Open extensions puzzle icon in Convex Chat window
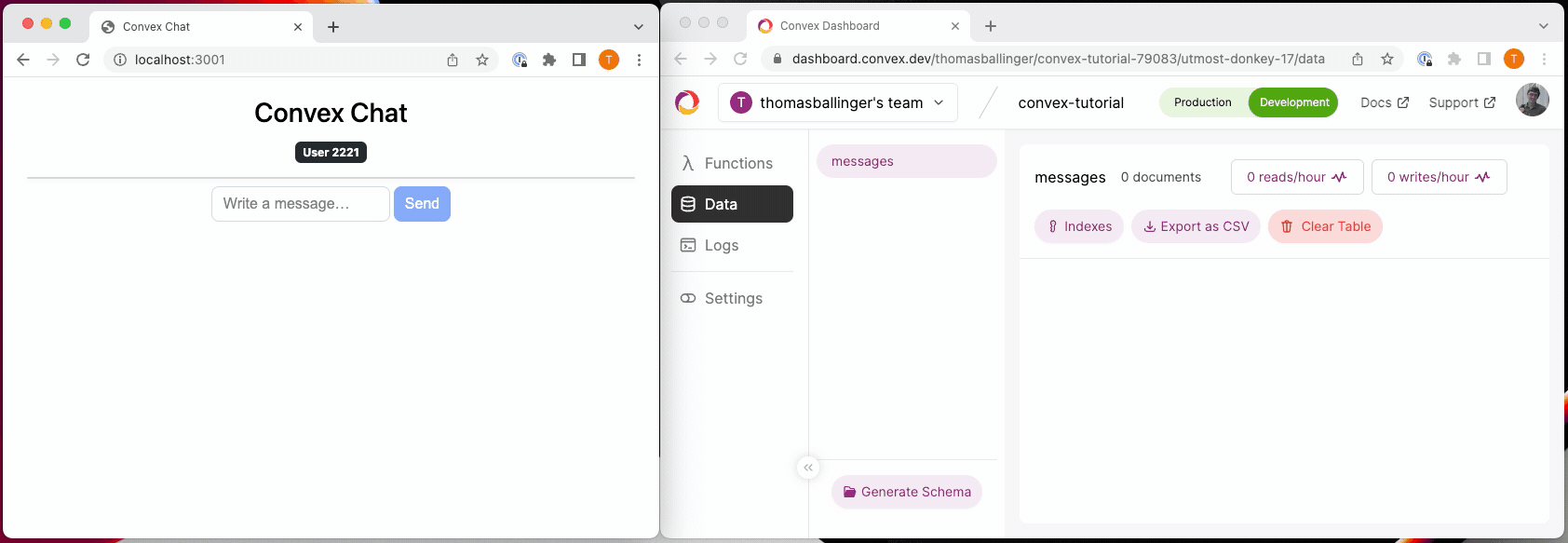 pos(549,60)
